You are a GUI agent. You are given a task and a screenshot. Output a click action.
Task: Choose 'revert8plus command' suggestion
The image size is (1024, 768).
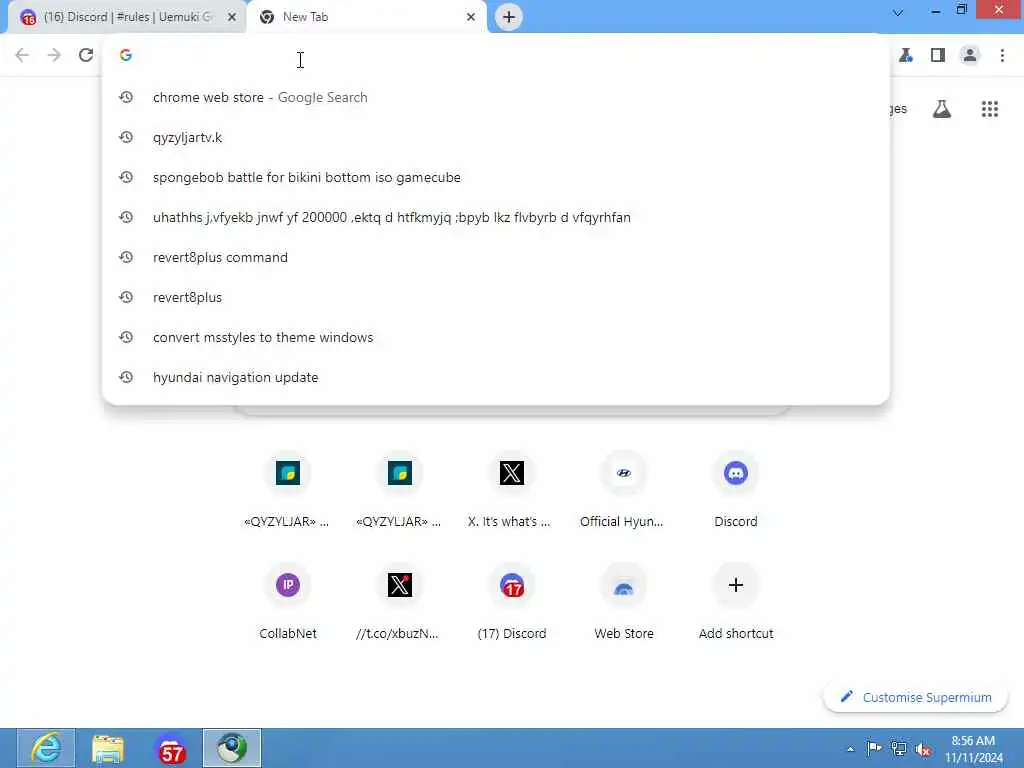coord(496,257)
